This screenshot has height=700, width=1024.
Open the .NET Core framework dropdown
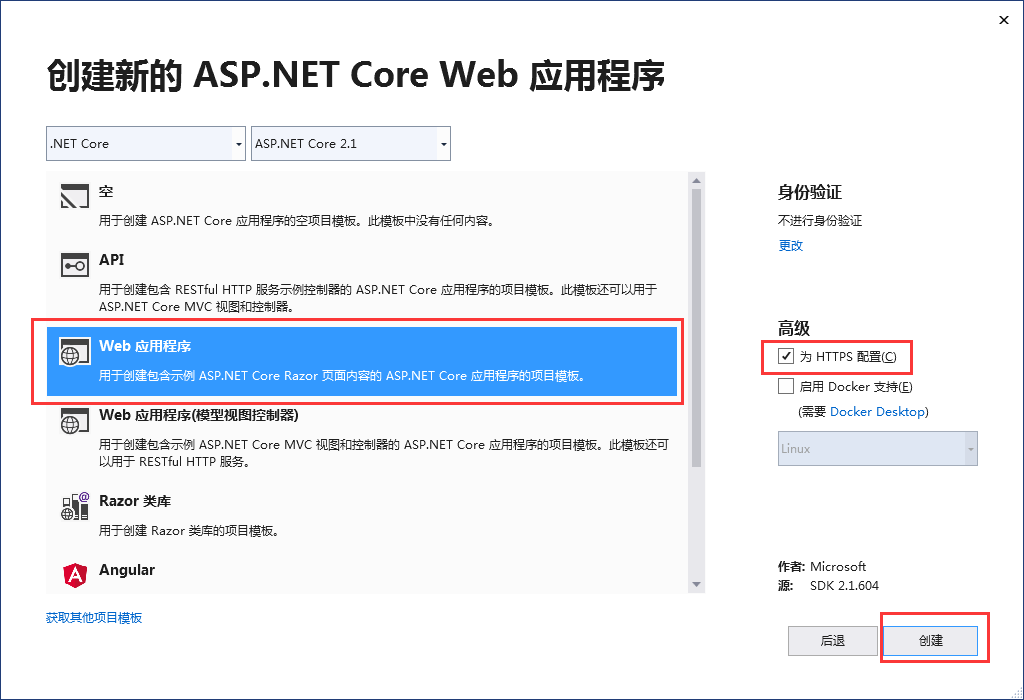(x=146, y=144)
